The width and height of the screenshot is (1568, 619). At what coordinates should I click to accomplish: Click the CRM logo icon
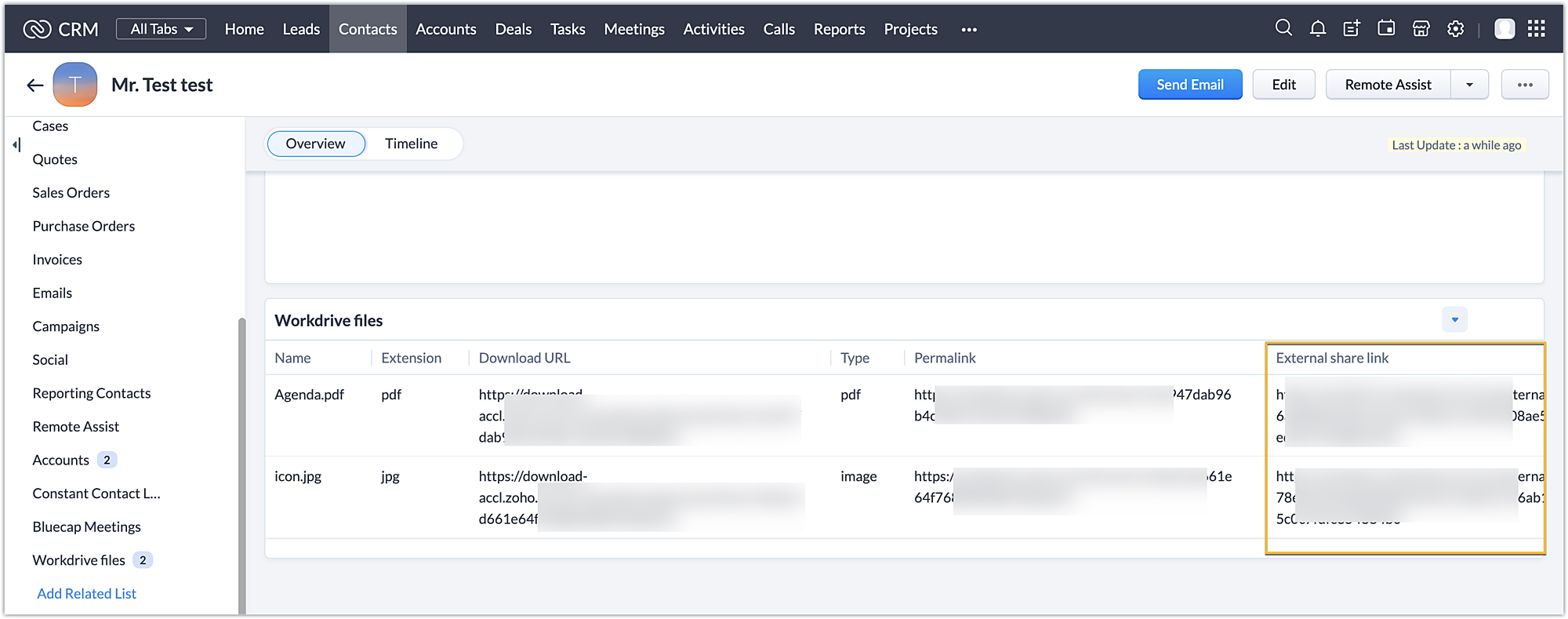[37, 29]
